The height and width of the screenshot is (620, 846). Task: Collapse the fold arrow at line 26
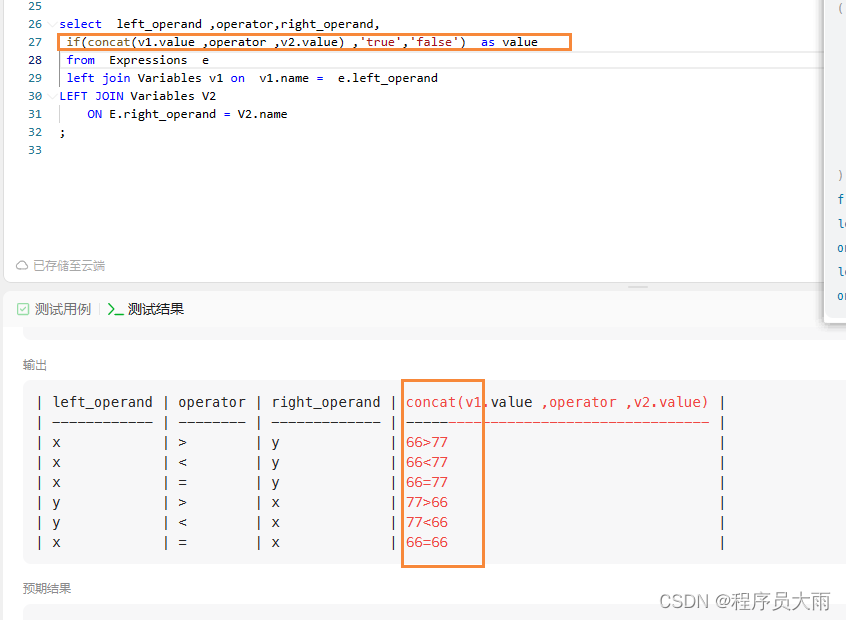tap(52, 24)
